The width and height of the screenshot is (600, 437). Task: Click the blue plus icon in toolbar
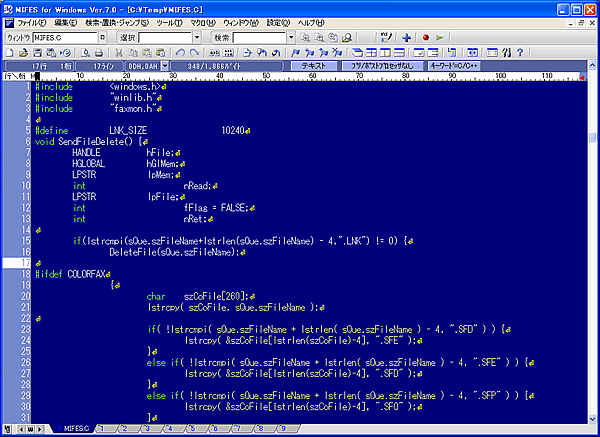click(407, 37)
